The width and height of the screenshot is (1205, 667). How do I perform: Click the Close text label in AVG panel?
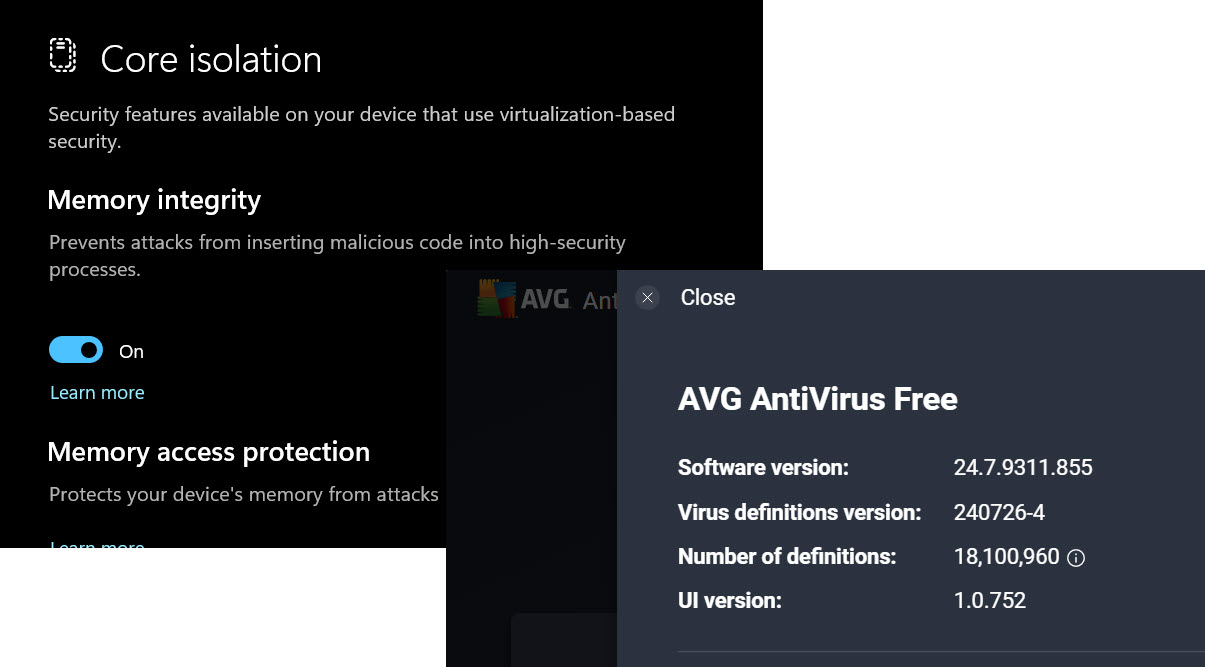(x=707, y=298)
